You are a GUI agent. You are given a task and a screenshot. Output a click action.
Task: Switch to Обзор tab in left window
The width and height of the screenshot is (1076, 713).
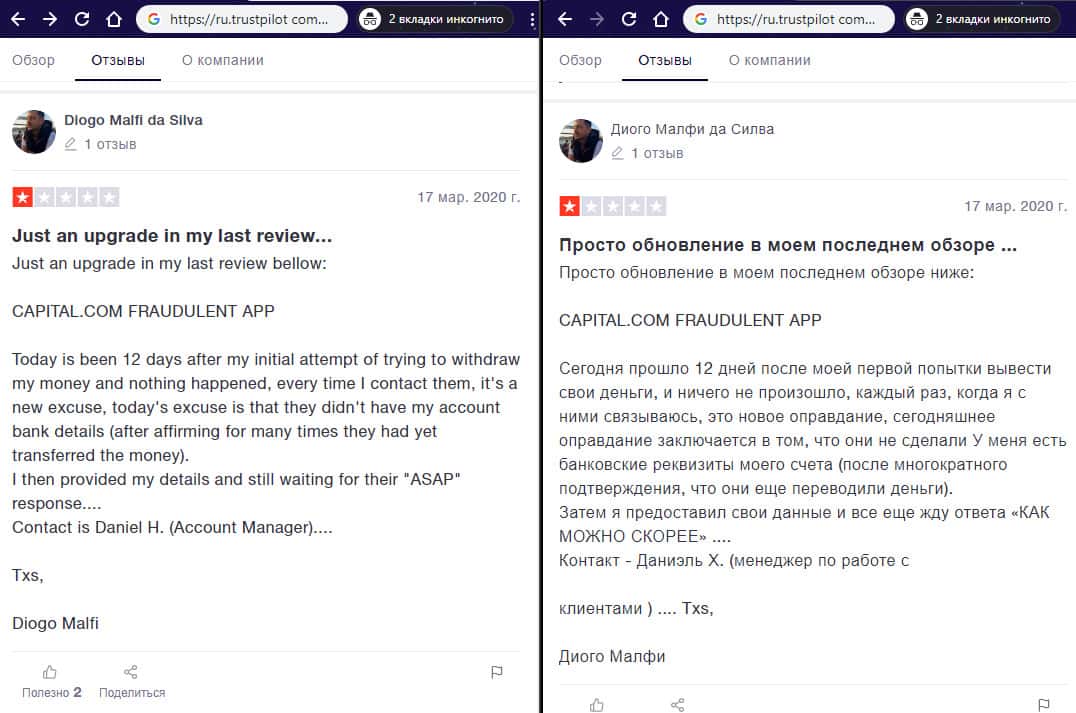tap(33, 60)
